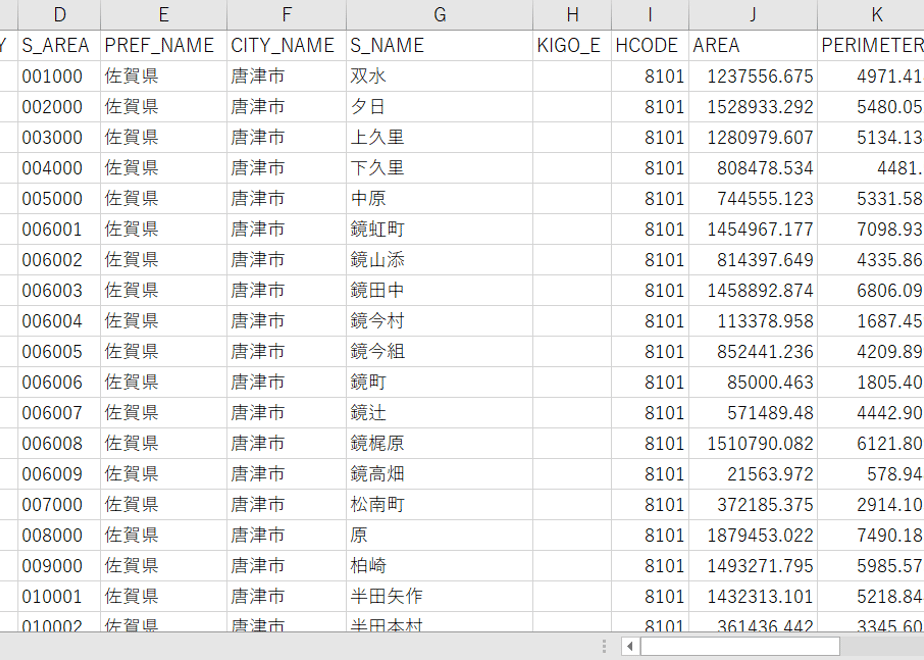924x660 pixels.
Task: Select column H header
Action: coord(572,15)
